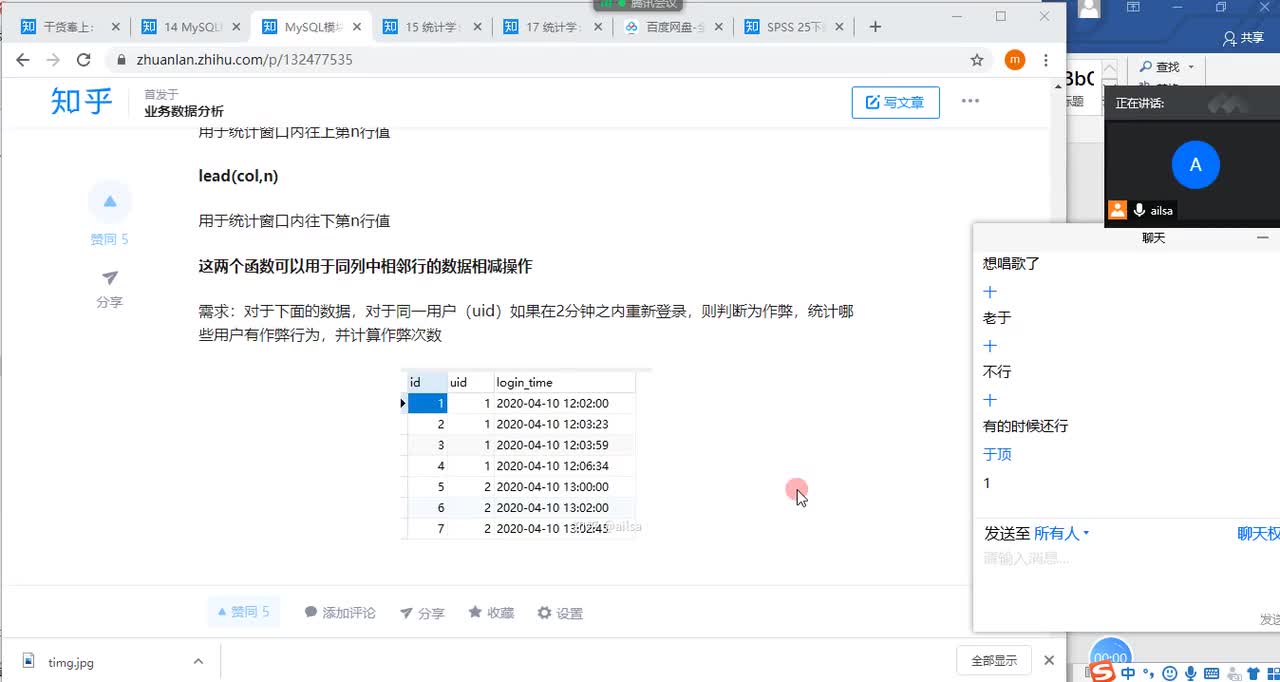Click 收藏 to favorite the article

click(x=491, y=613)
